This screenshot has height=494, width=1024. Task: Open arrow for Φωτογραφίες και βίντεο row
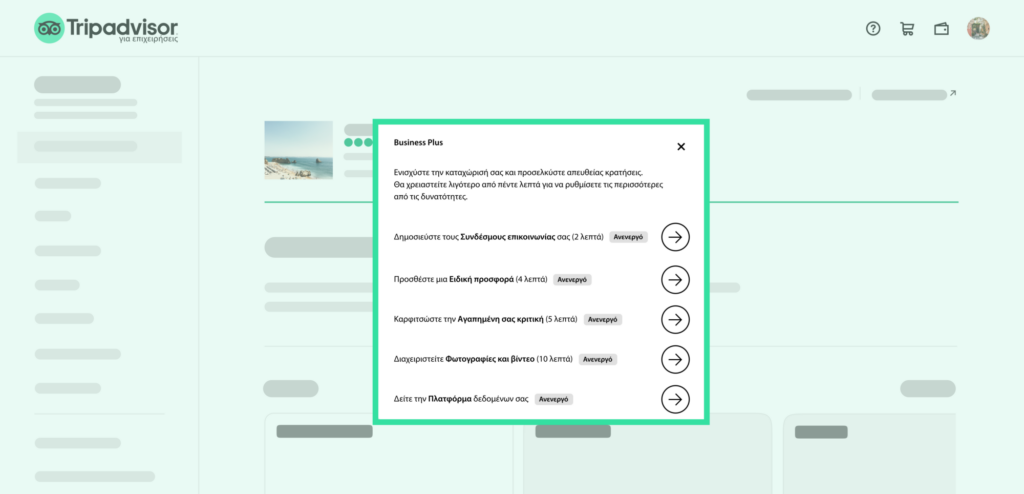[675, 359]
